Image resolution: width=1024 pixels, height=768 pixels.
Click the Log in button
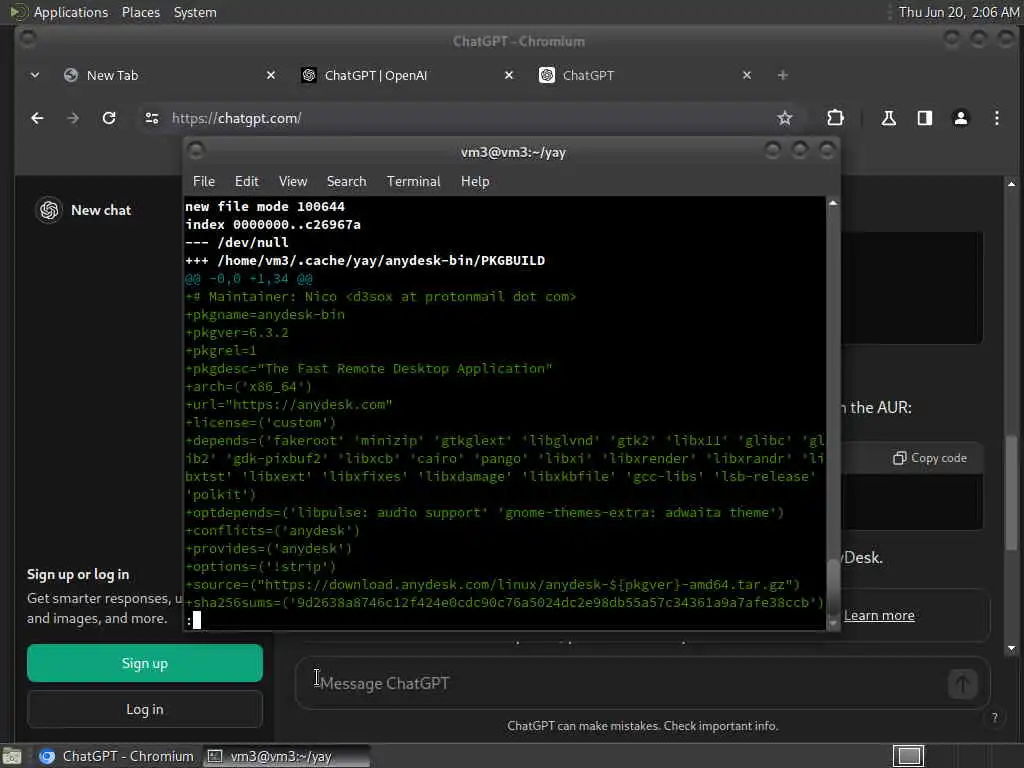(x=145, y=709)
